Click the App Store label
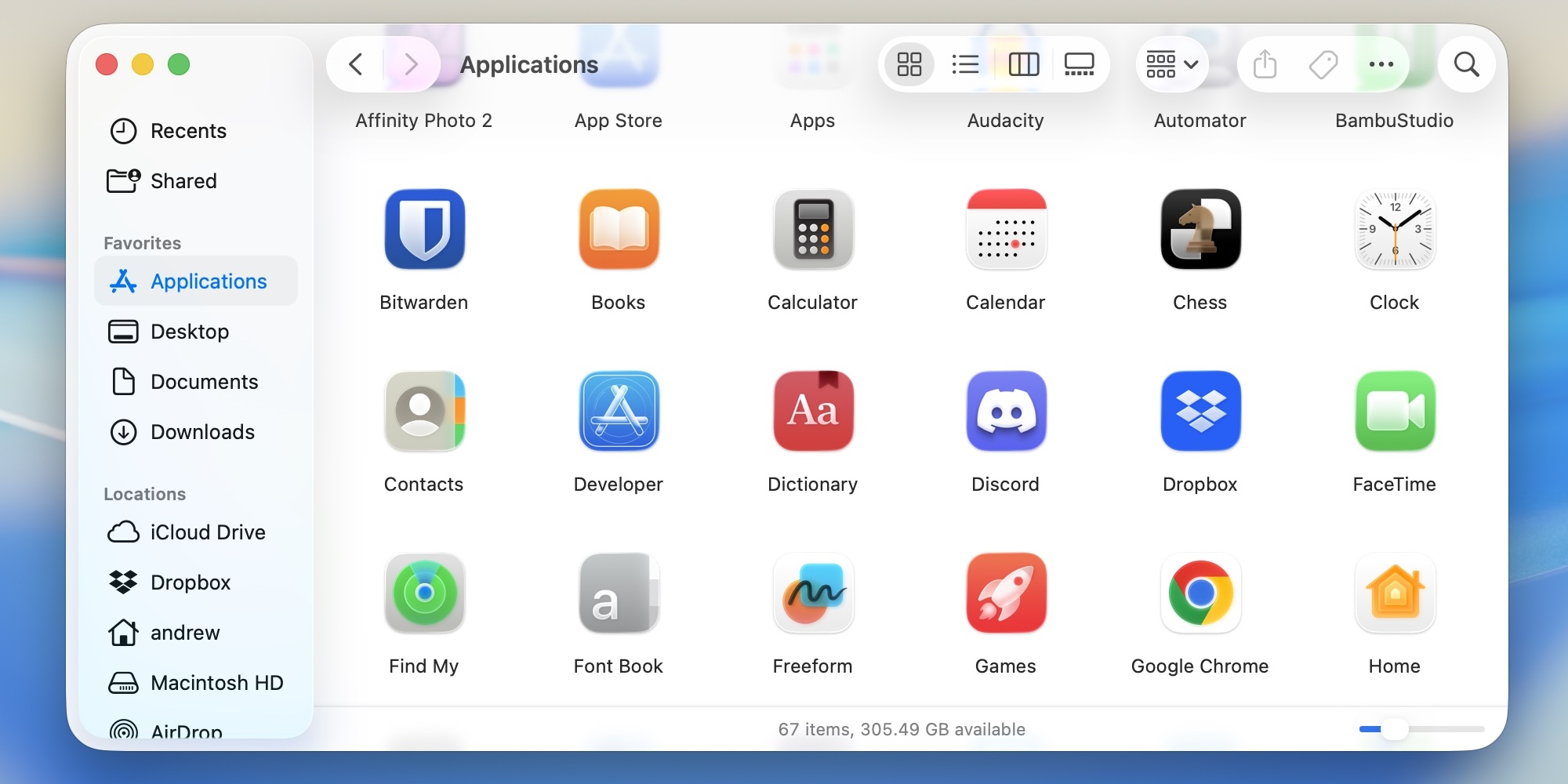 [x=619, y=121]
